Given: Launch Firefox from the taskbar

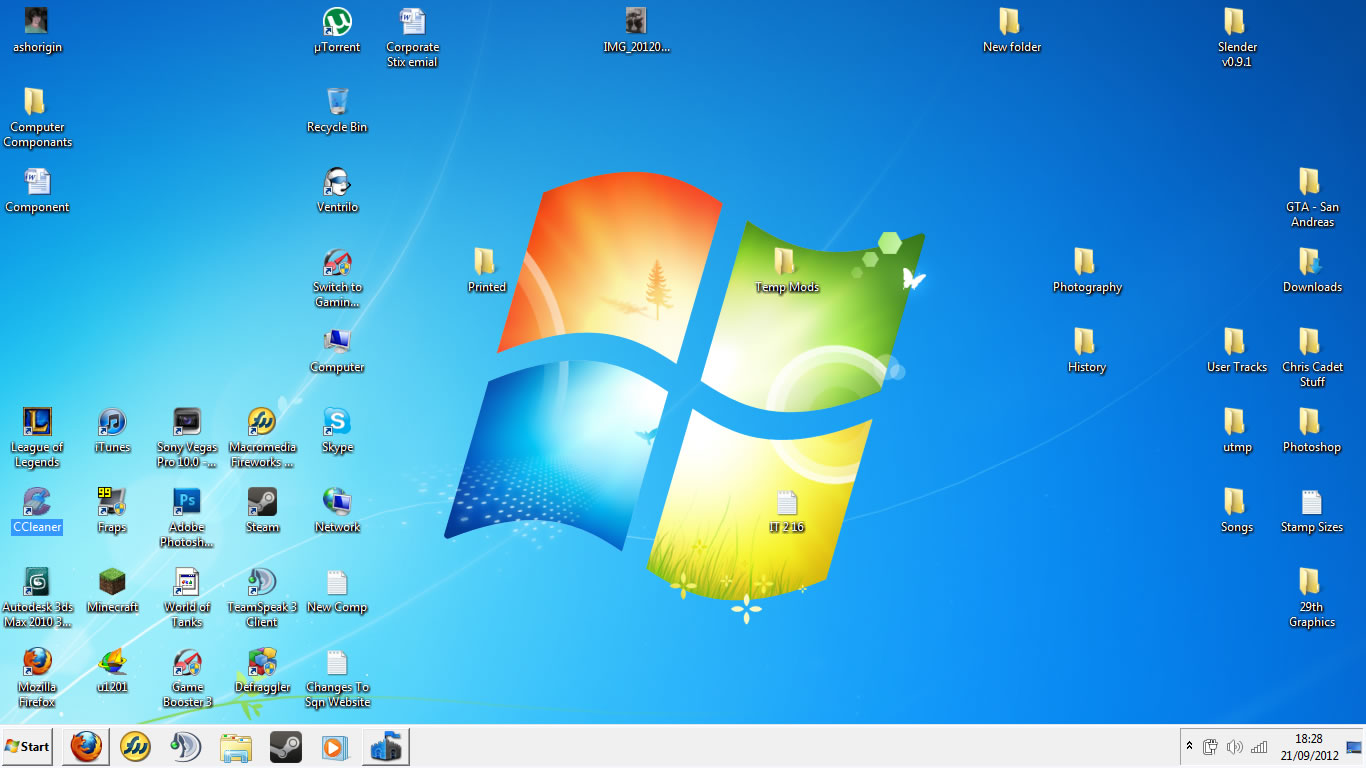Looking at the screenshot, I should click(85, 746).
